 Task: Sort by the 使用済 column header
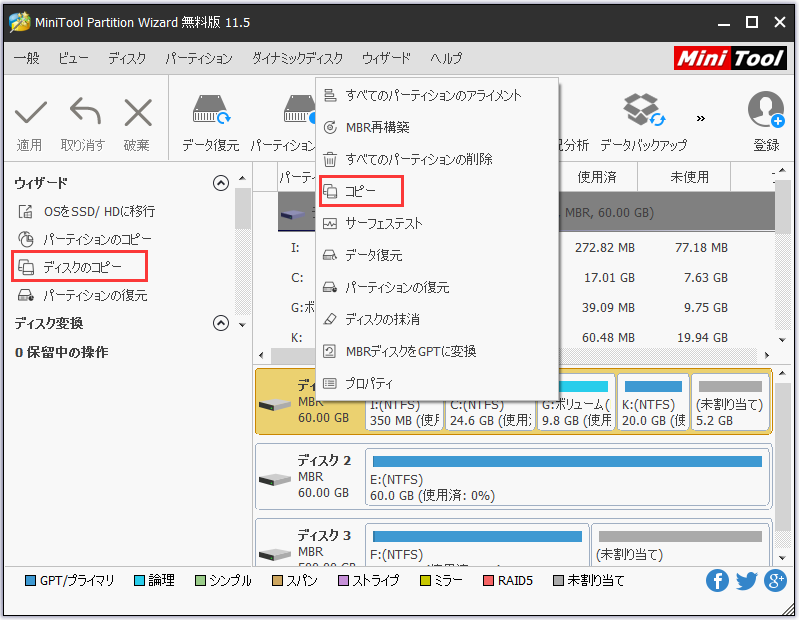click(x=597, y=177)
